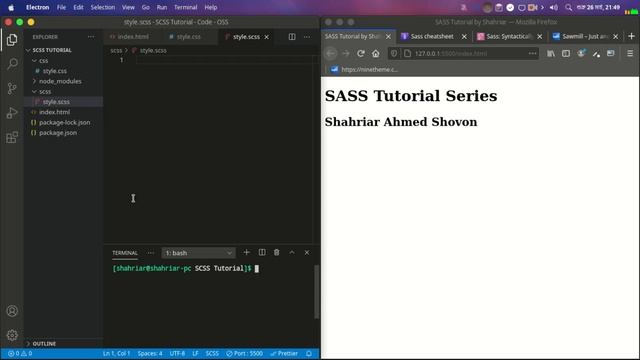Change encoding via UTF-8 status

[177, 353]
